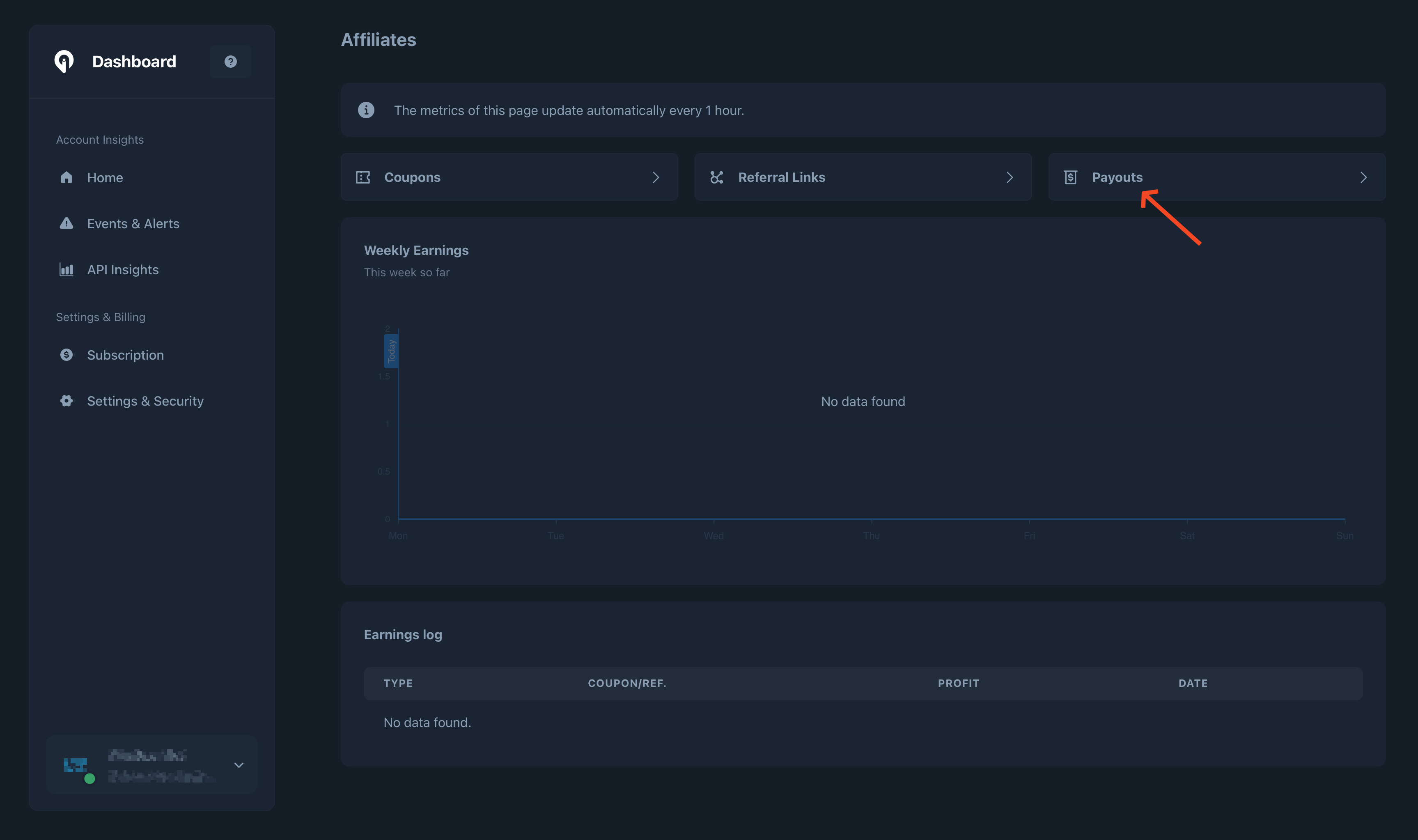The image size is (1418, 840).
Task: Open the Subscription page link
Action: tap(125, 355)
